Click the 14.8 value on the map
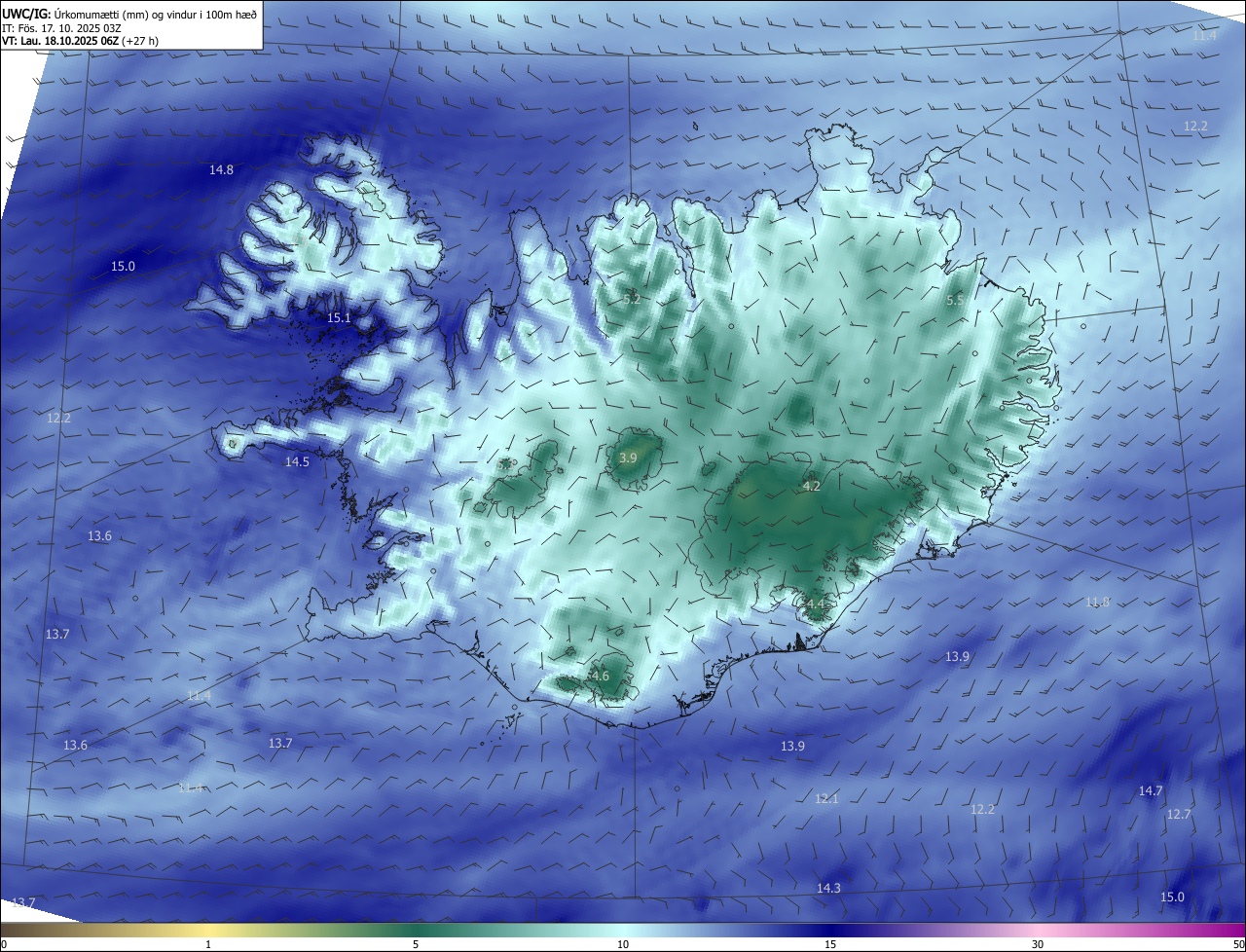 (221, 170)
